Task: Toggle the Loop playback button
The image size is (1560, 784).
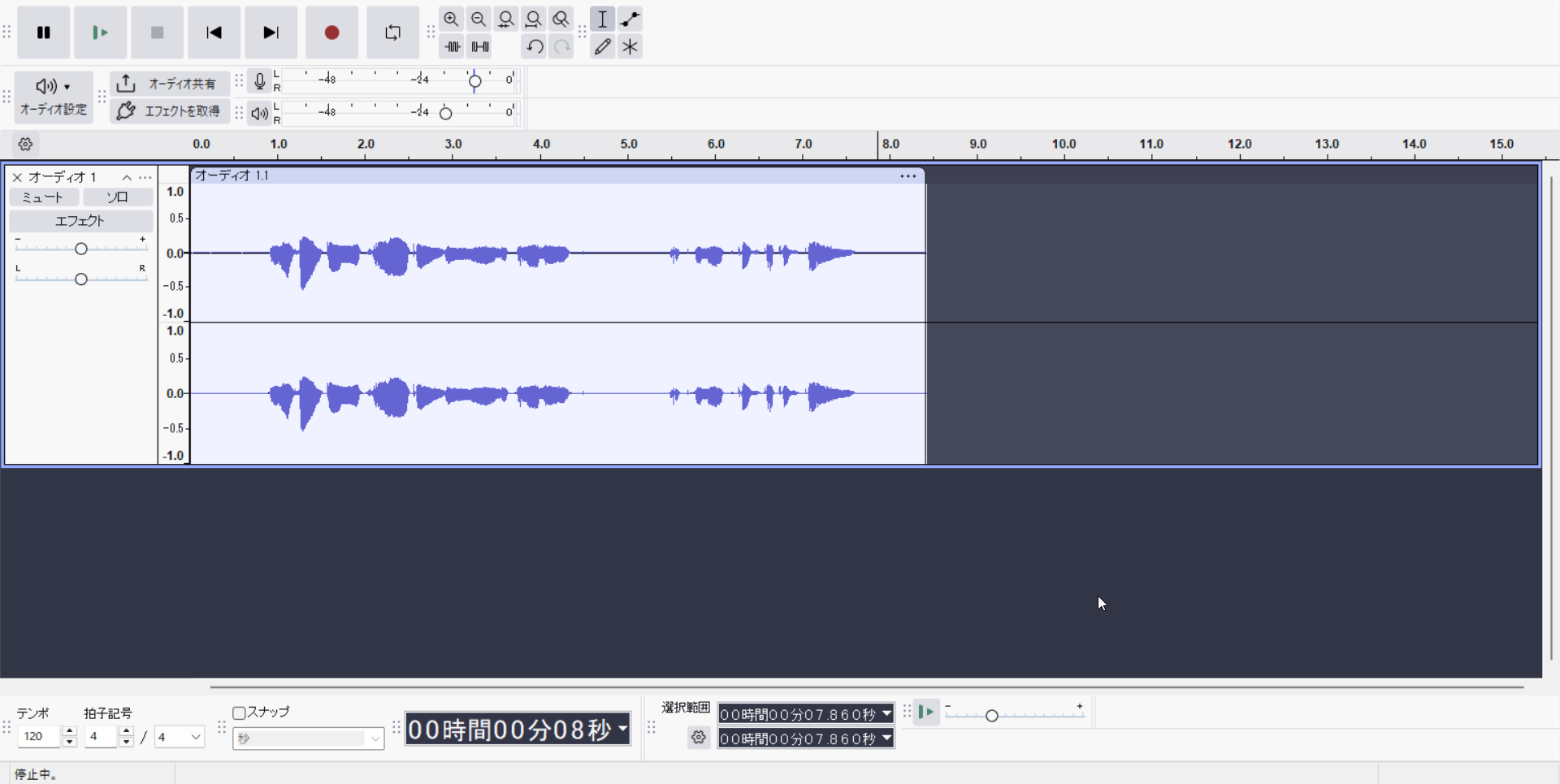Action: (x=392, y=32)
